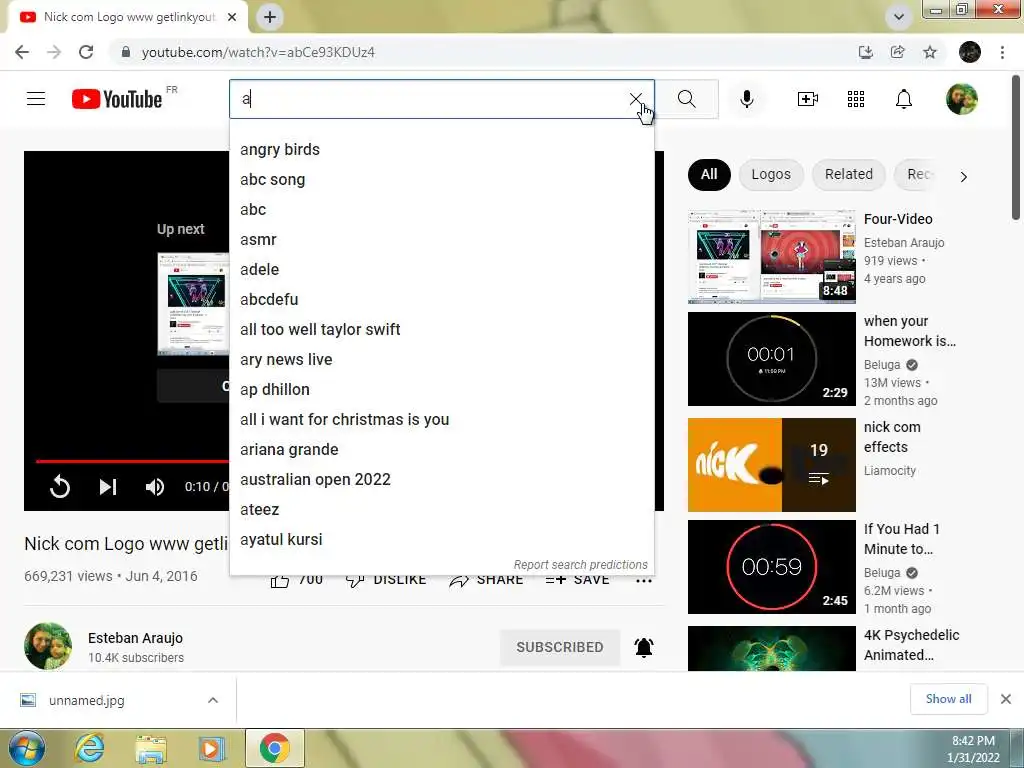Open the tab search dropdown arrow
The width and height of the screenshot is (1024, 768).
click(899, 17)
